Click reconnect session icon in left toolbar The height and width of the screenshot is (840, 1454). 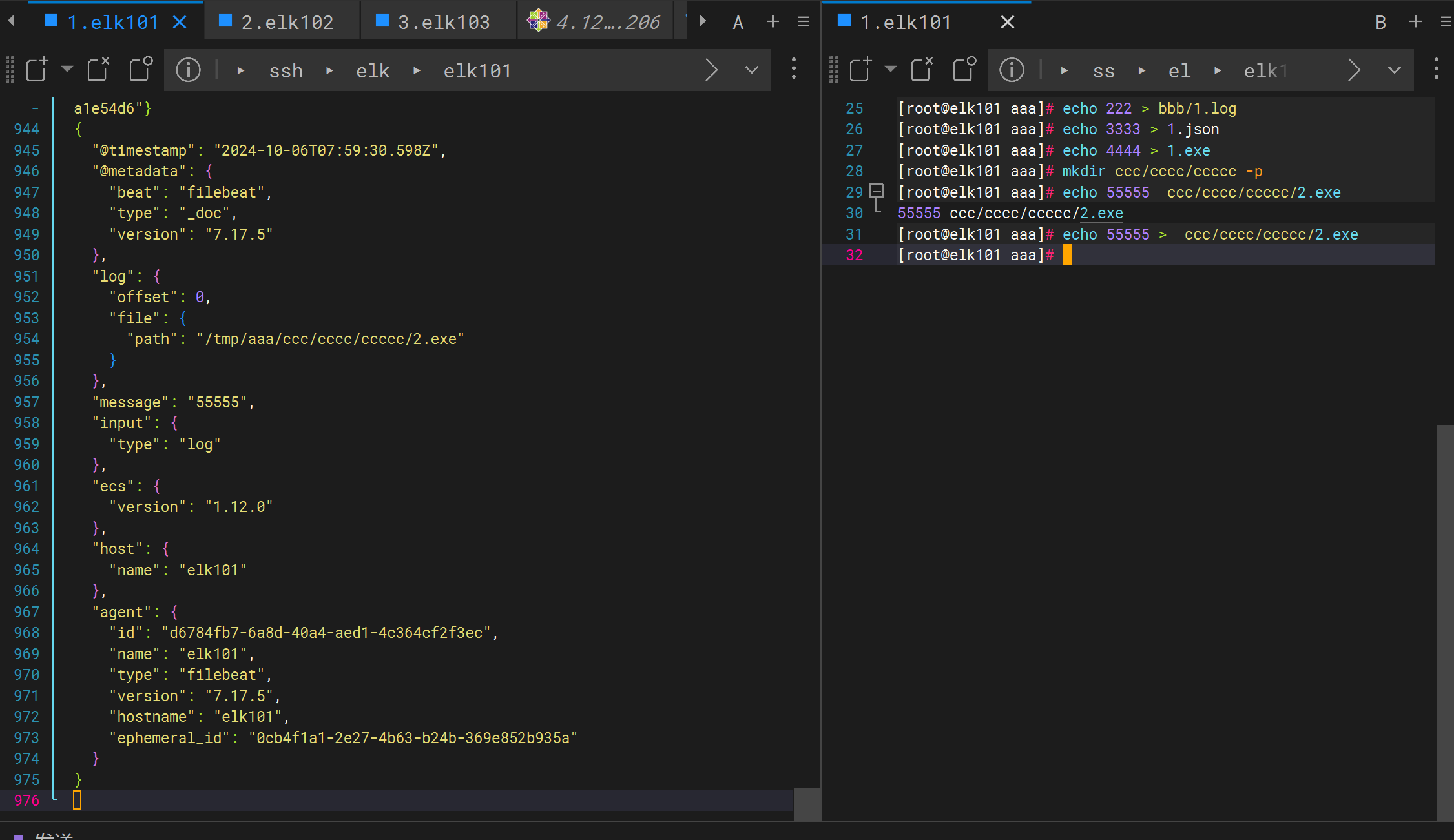[x=141, y=69]
